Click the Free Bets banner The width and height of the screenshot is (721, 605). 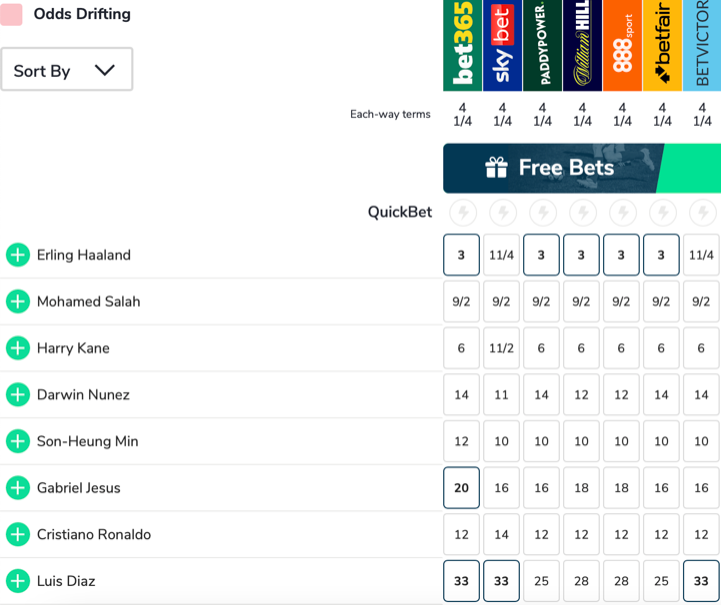tap(581, 168)
